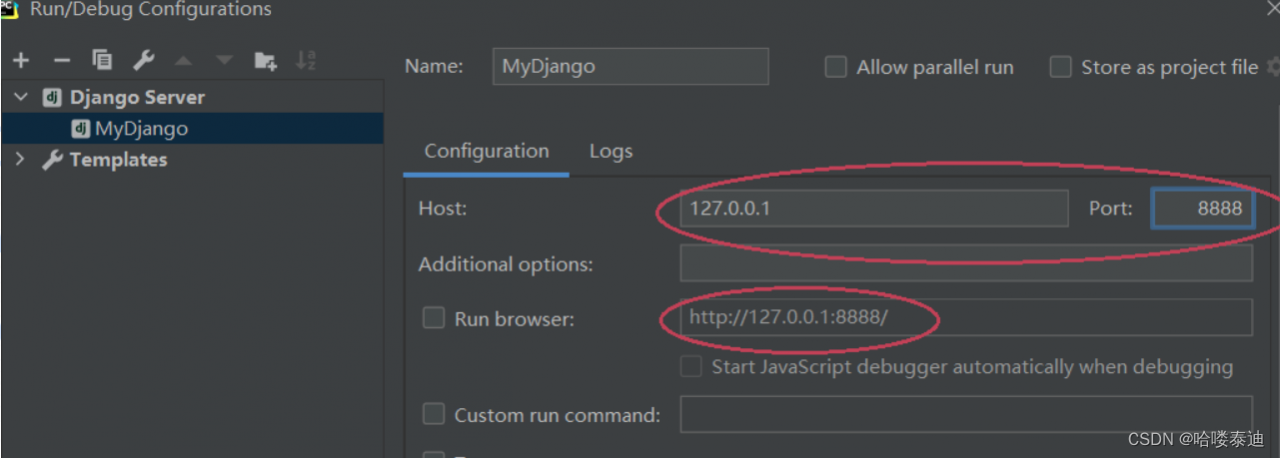Enable the Custom run command checkbox

pyautogui.click(x=434, y=414)
